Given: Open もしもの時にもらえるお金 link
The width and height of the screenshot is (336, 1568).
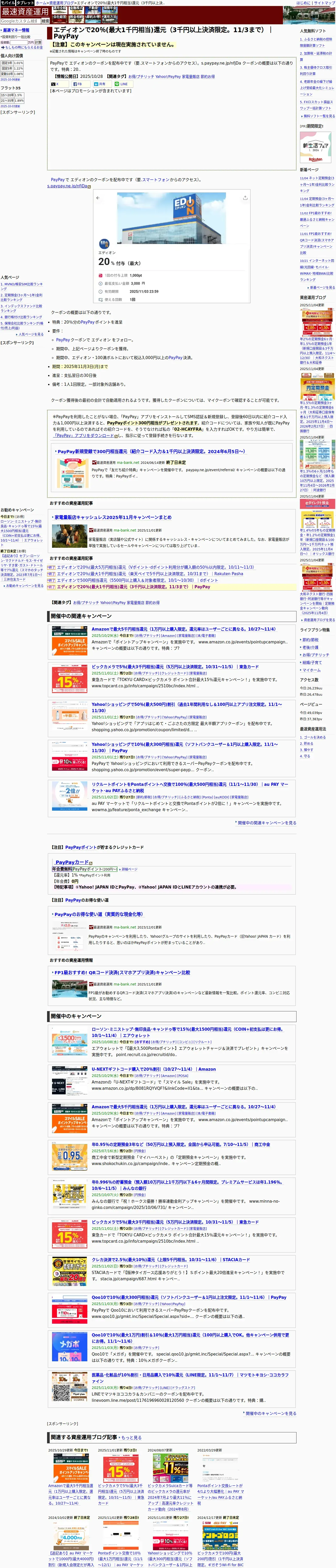Looking at the screenshot, I should [x=24, y=48].
